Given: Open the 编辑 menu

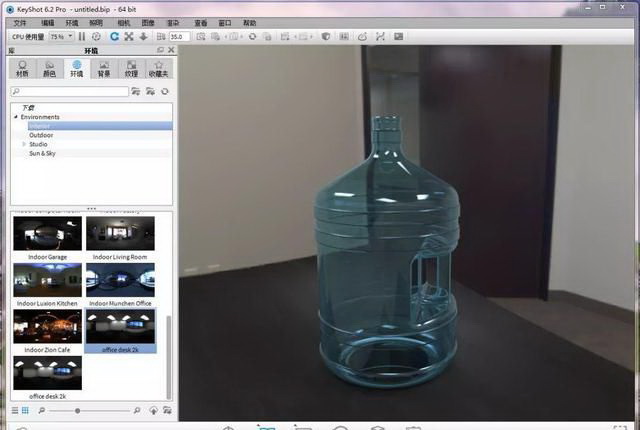Looking at the screenshot, I should [x=48, y=23].
